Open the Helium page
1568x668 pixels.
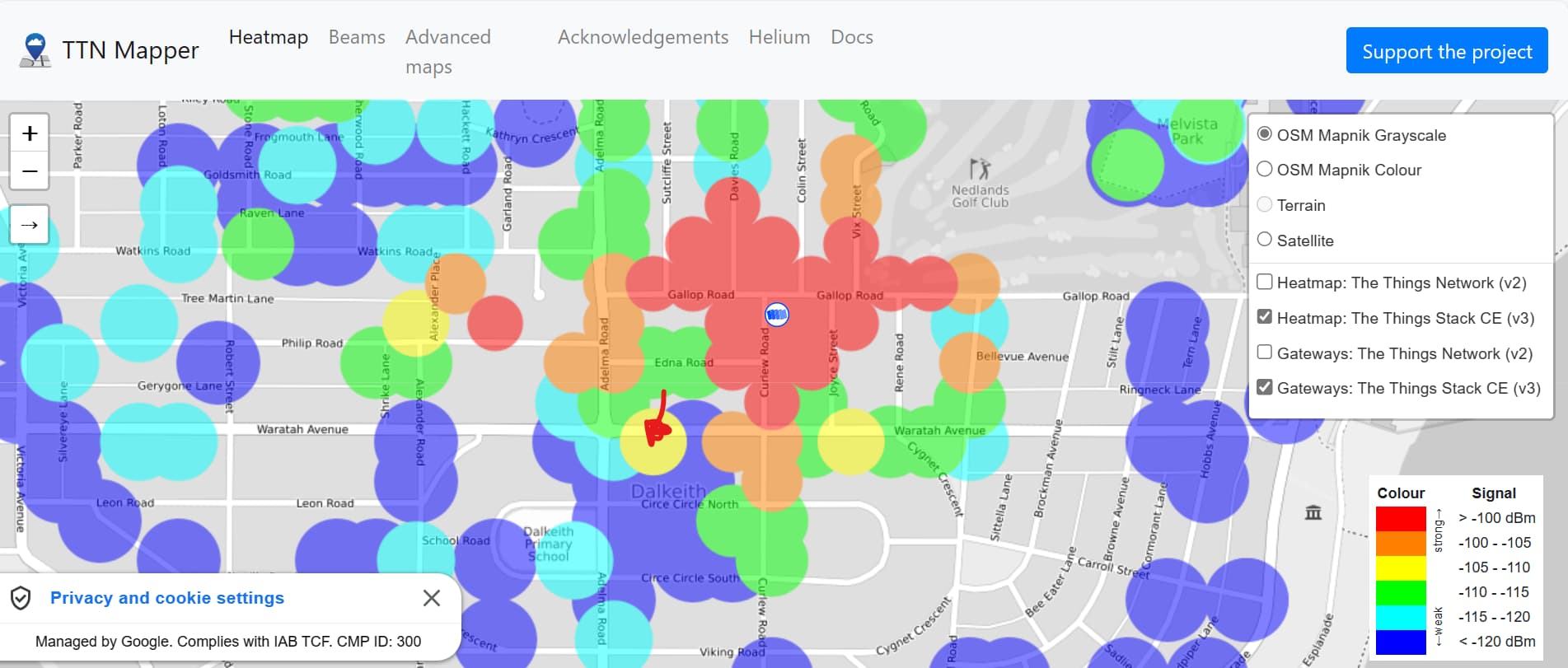(x=779, y=37)
